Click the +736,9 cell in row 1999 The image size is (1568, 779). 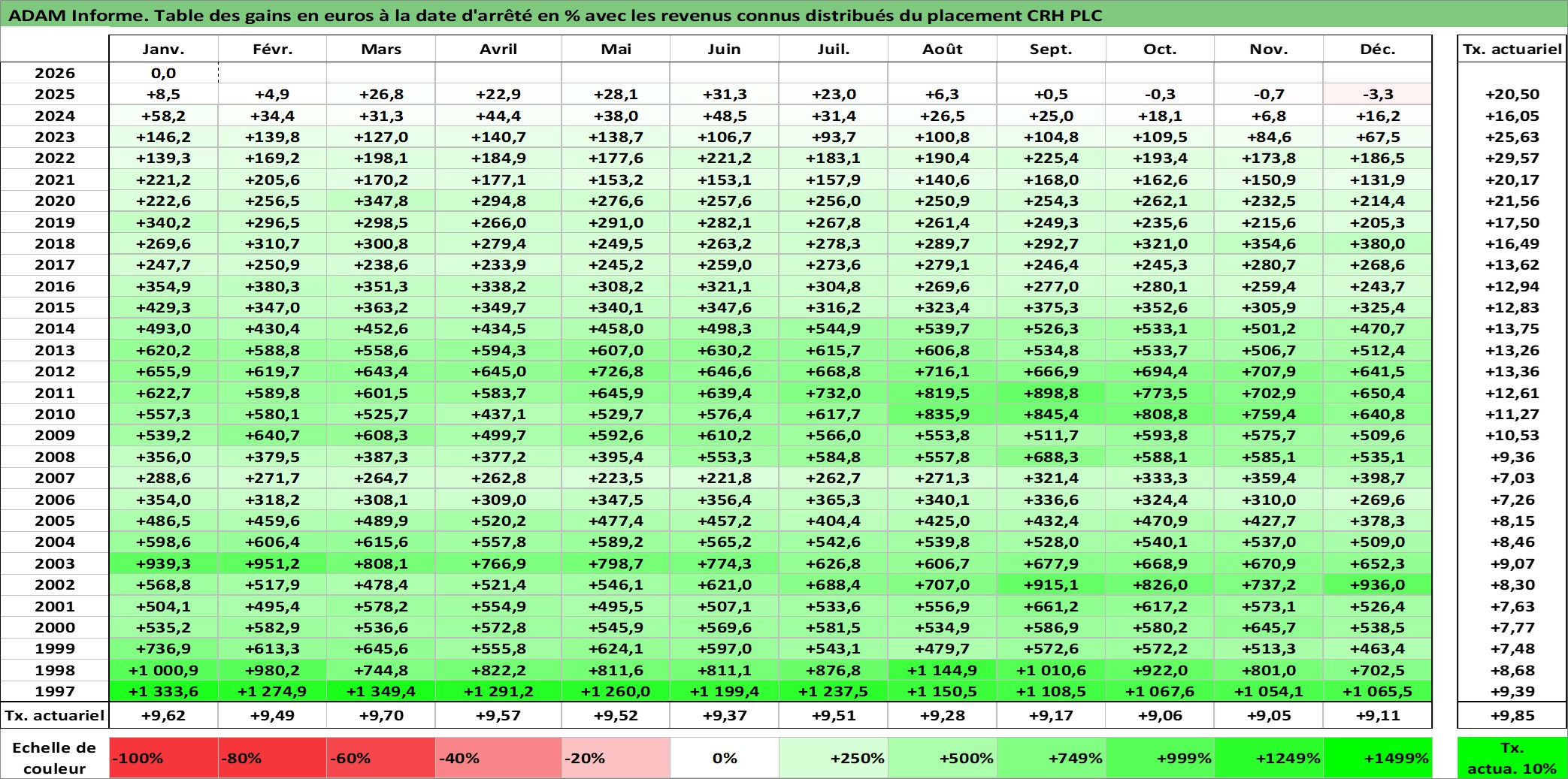164,648
